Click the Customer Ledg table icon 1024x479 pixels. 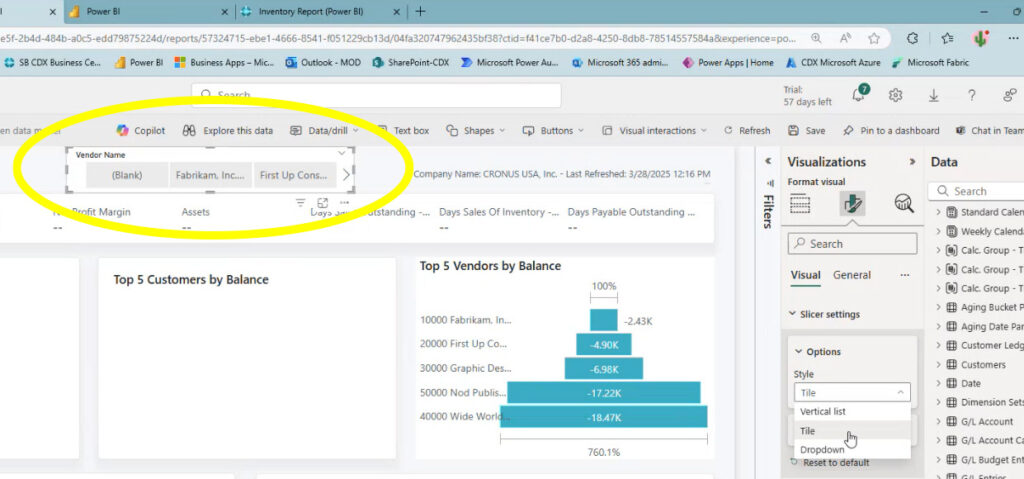951,345
